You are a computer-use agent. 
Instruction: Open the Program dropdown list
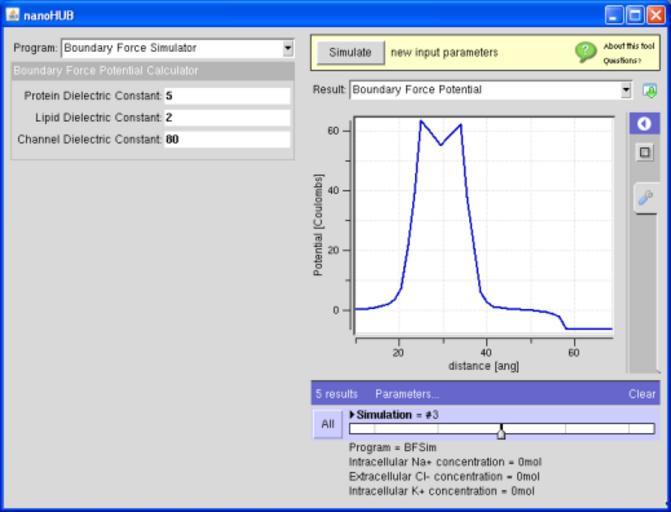(288, 48)
